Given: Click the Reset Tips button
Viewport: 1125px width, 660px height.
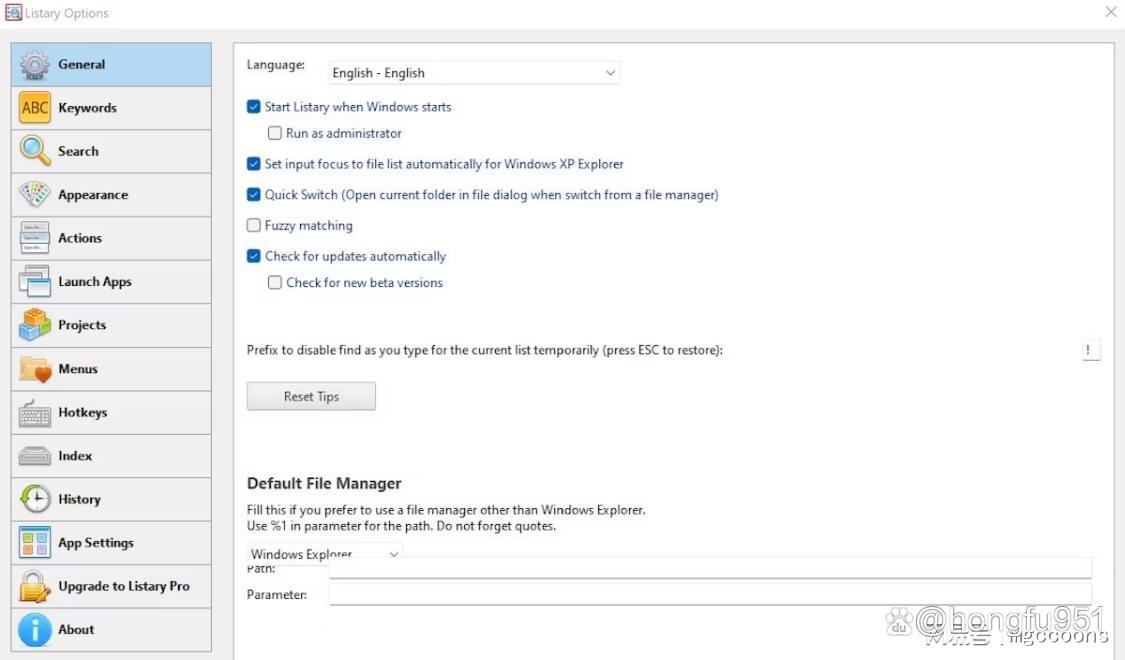Looking at the screenshot, I should (x=311, y=397).
